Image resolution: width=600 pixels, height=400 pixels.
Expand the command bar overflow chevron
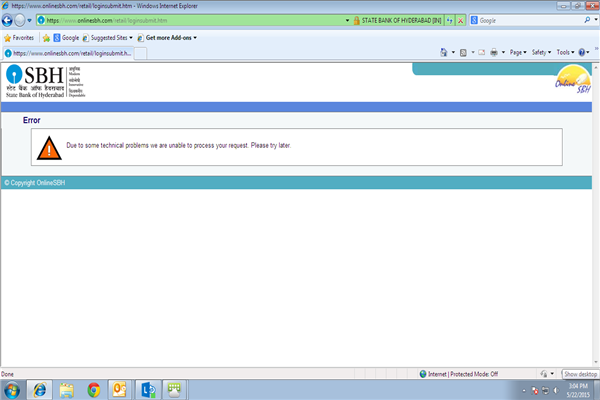pos(596,49)
